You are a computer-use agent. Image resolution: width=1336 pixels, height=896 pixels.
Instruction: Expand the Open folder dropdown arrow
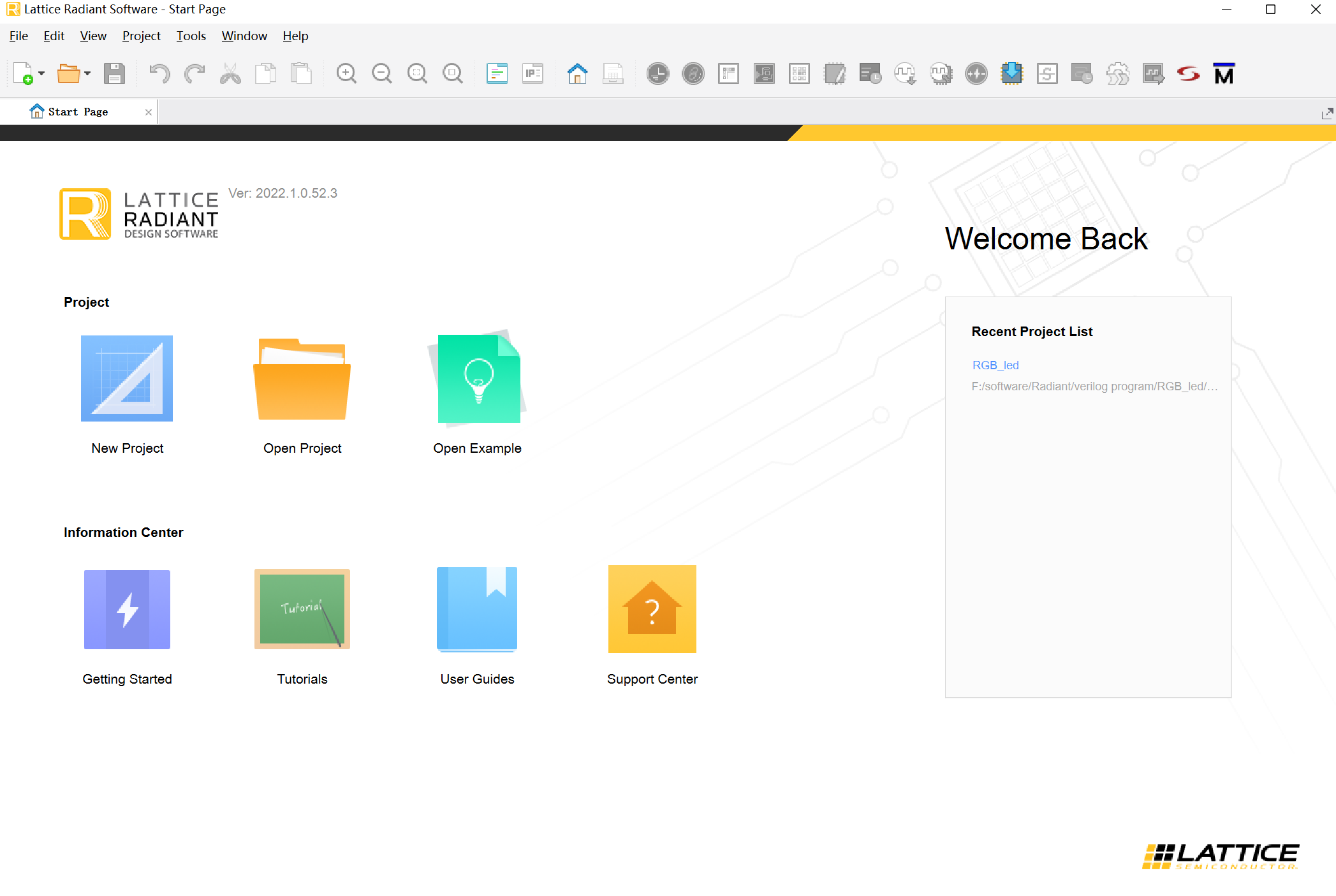coord(87,74)
